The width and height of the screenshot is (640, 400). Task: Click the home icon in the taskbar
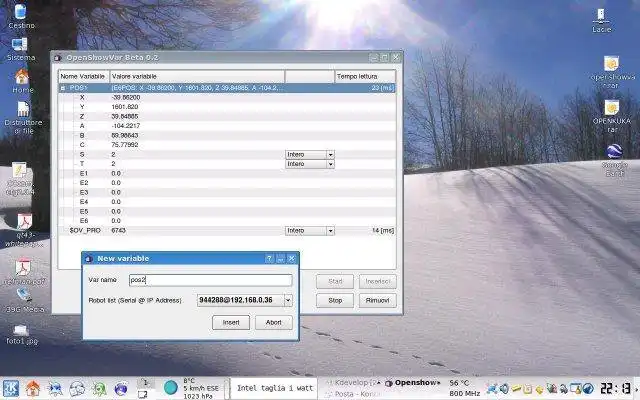coord(33,389)
